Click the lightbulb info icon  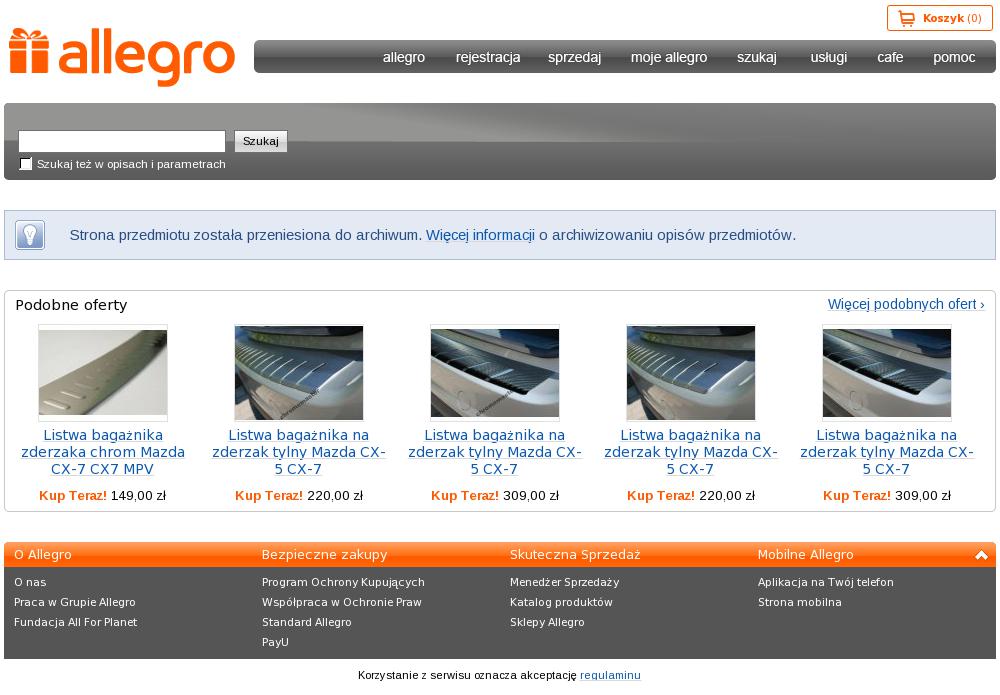pyautogui.click(x=30, y=235)
